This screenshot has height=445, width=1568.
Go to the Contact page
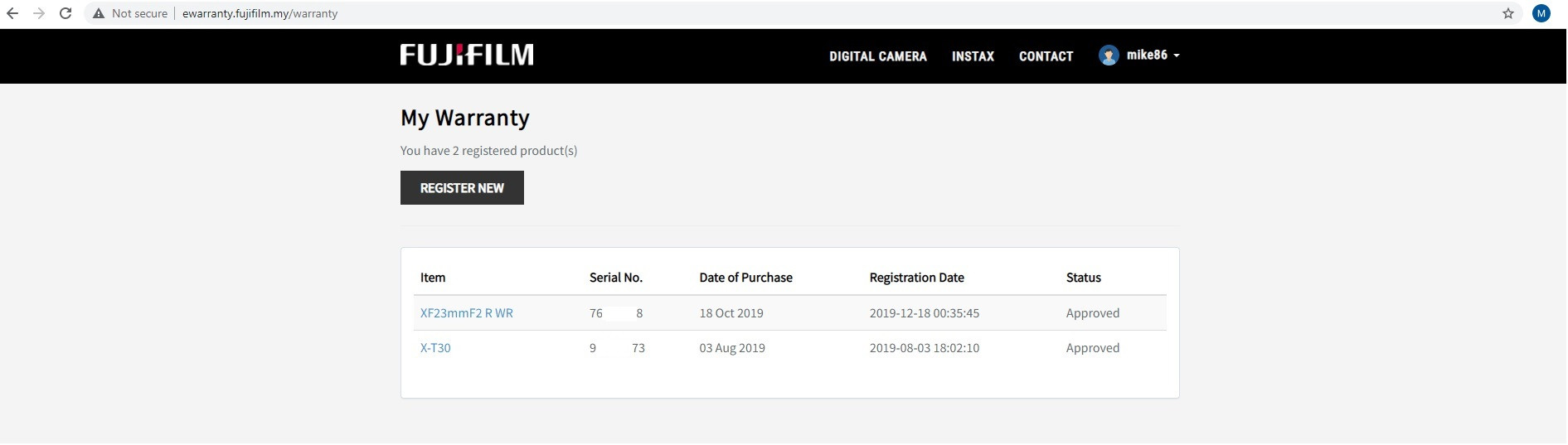[x=1046, y=56]
